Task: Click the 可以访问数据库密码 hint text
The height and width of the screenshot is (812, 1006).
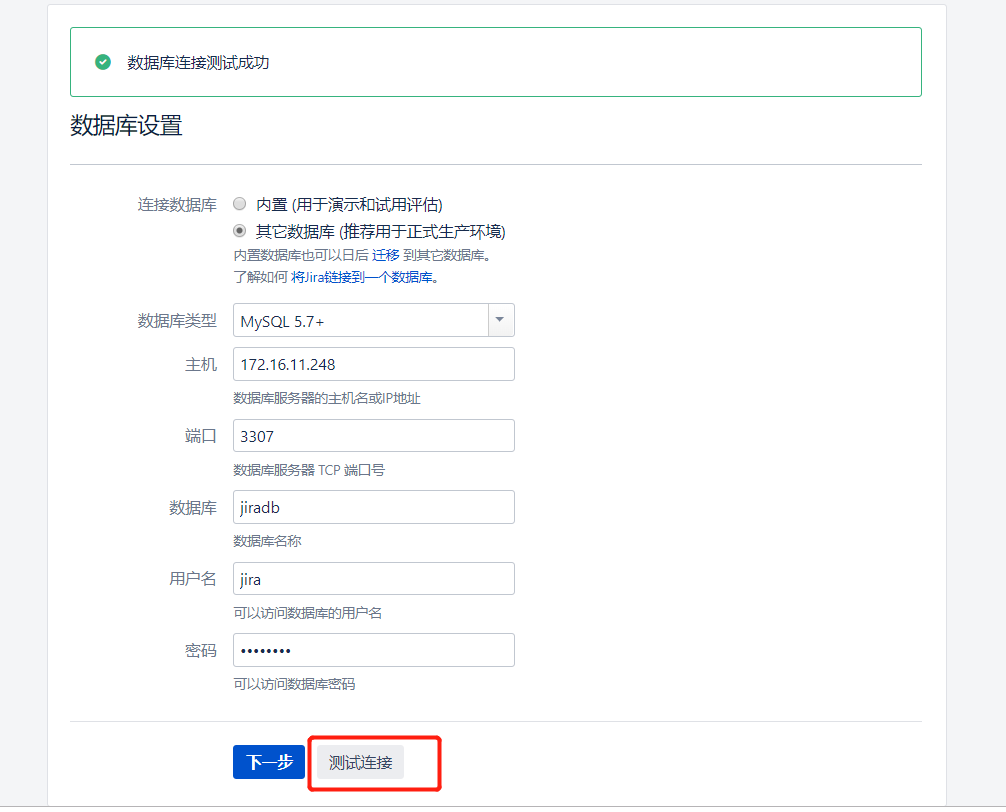Action: 294,684
